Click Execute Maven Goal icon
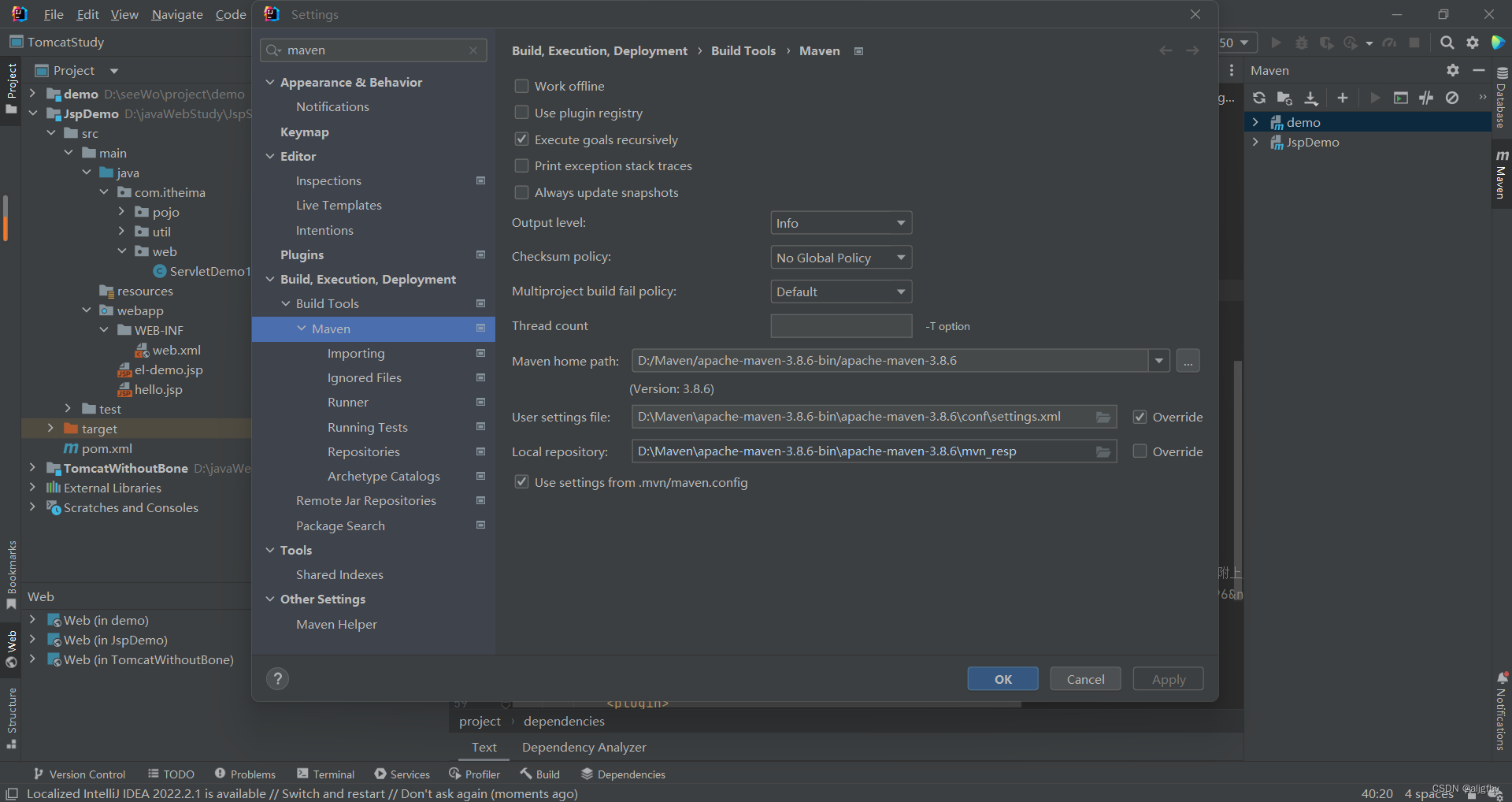 click(1400, 98)
